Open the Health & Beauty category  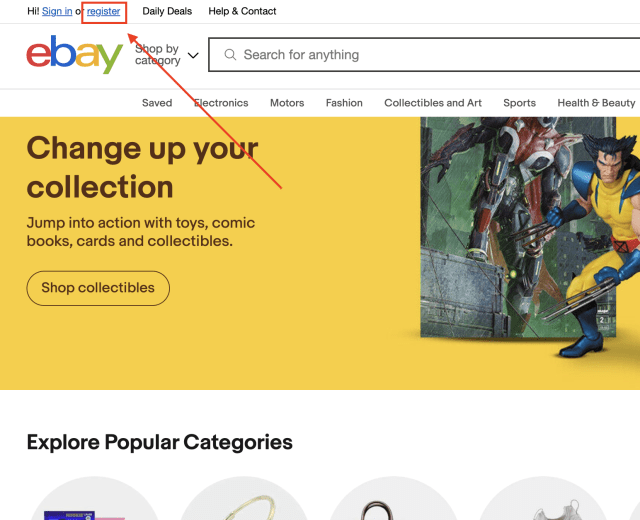point(596,103)
